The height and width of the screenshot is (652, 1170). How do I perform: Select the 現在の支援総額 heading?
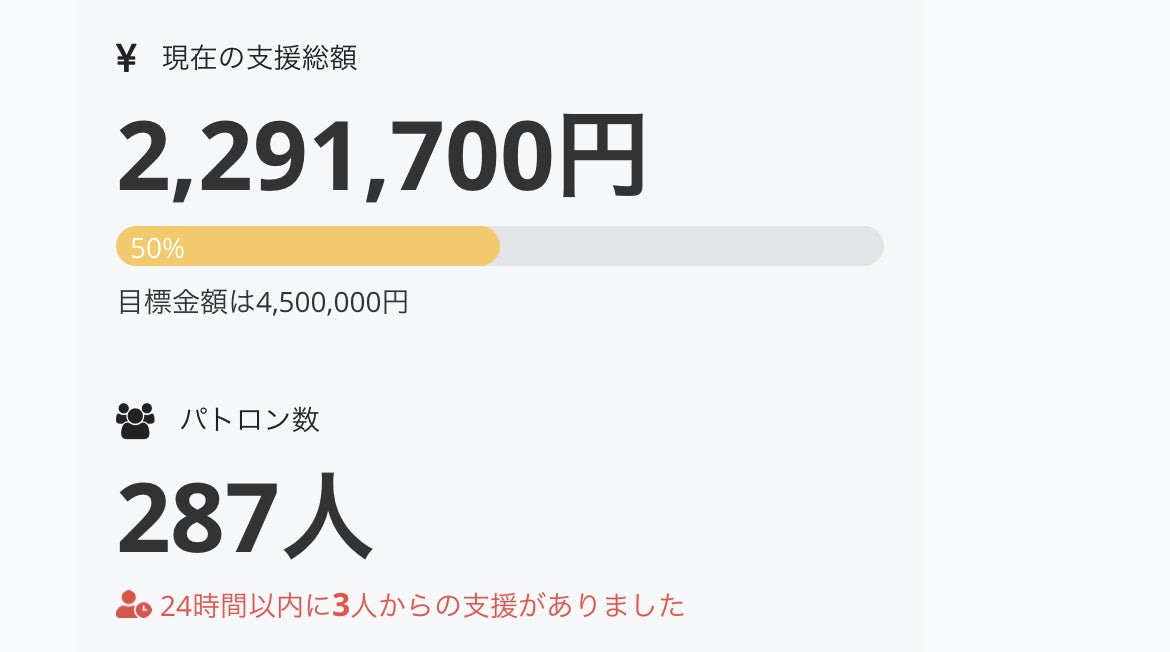(260, 58)
